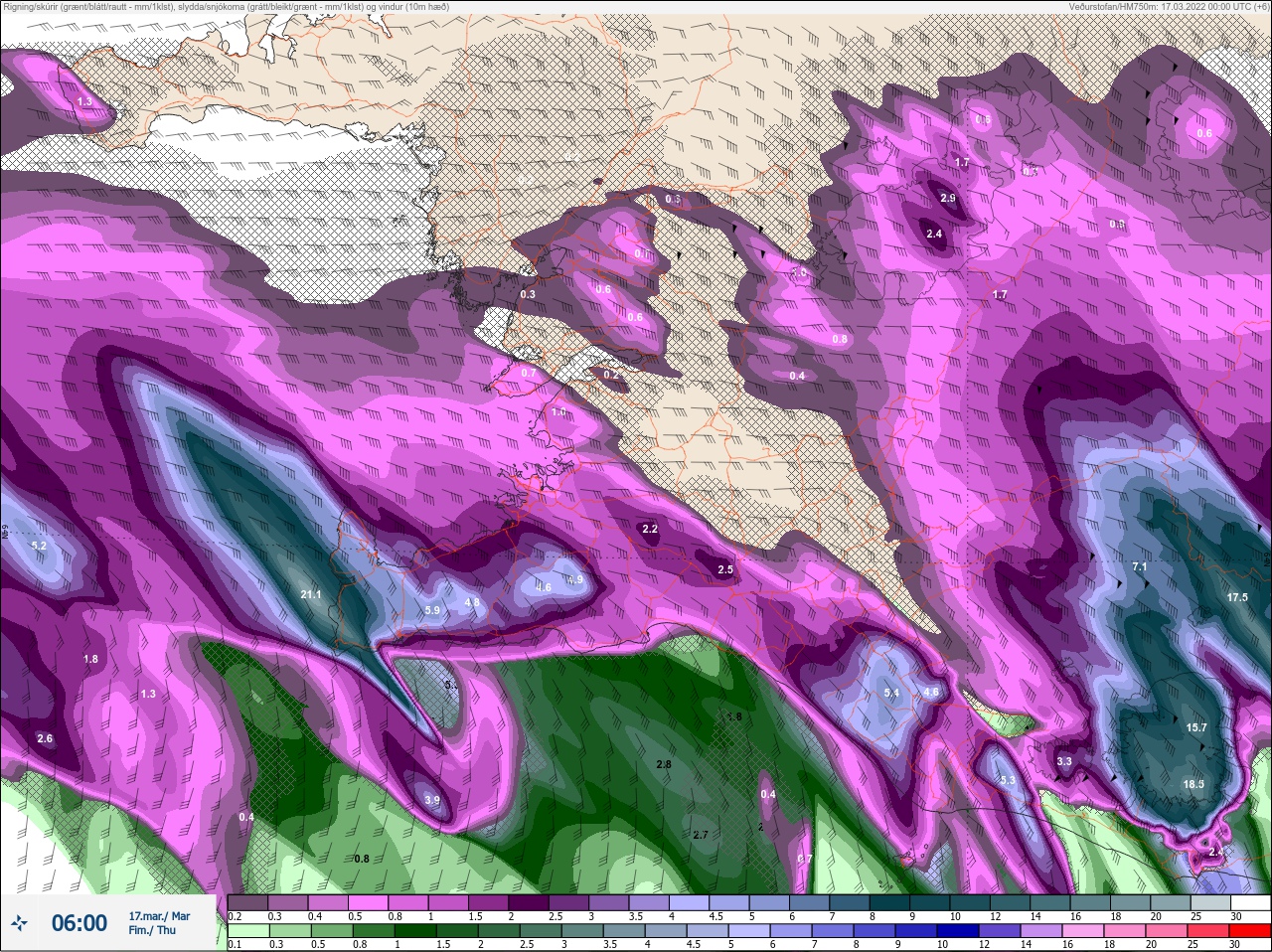Click the dark purple snow legend swatch labeled 2
1272x952 pixels.
530,903
